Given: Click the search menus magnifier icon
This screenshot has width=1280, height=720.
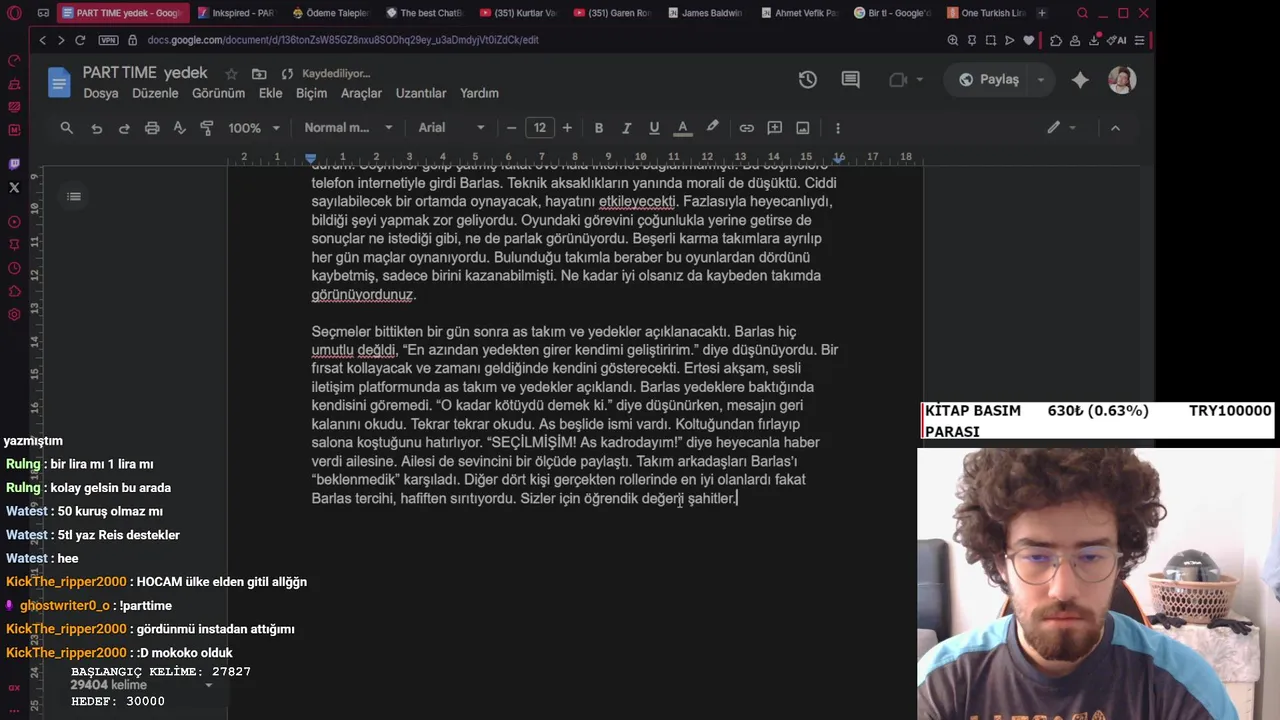Looking at the screenshot, I should (66, 128).
